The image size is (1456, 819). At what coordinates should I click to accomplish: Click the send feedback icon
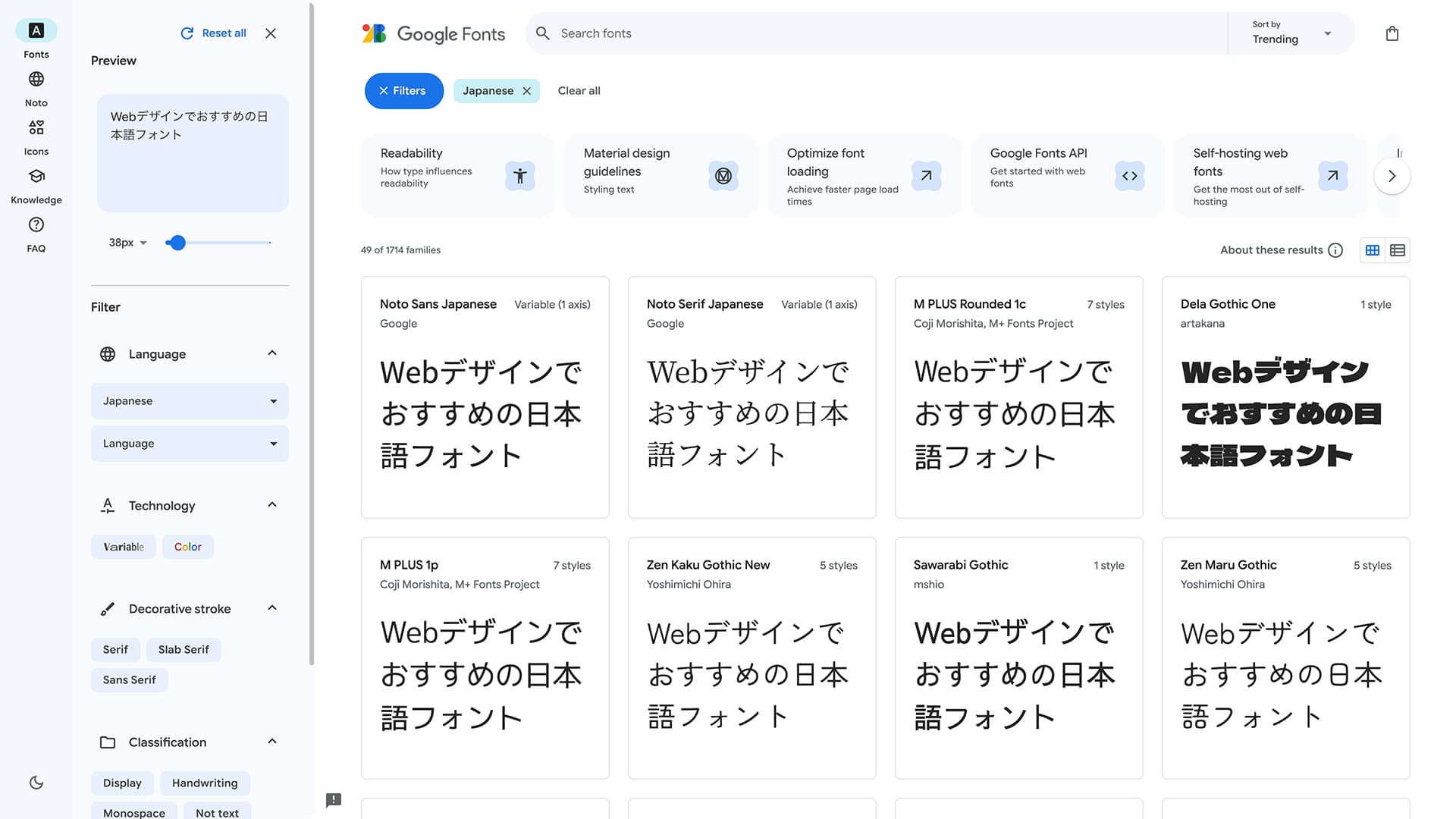pos(334,800)
